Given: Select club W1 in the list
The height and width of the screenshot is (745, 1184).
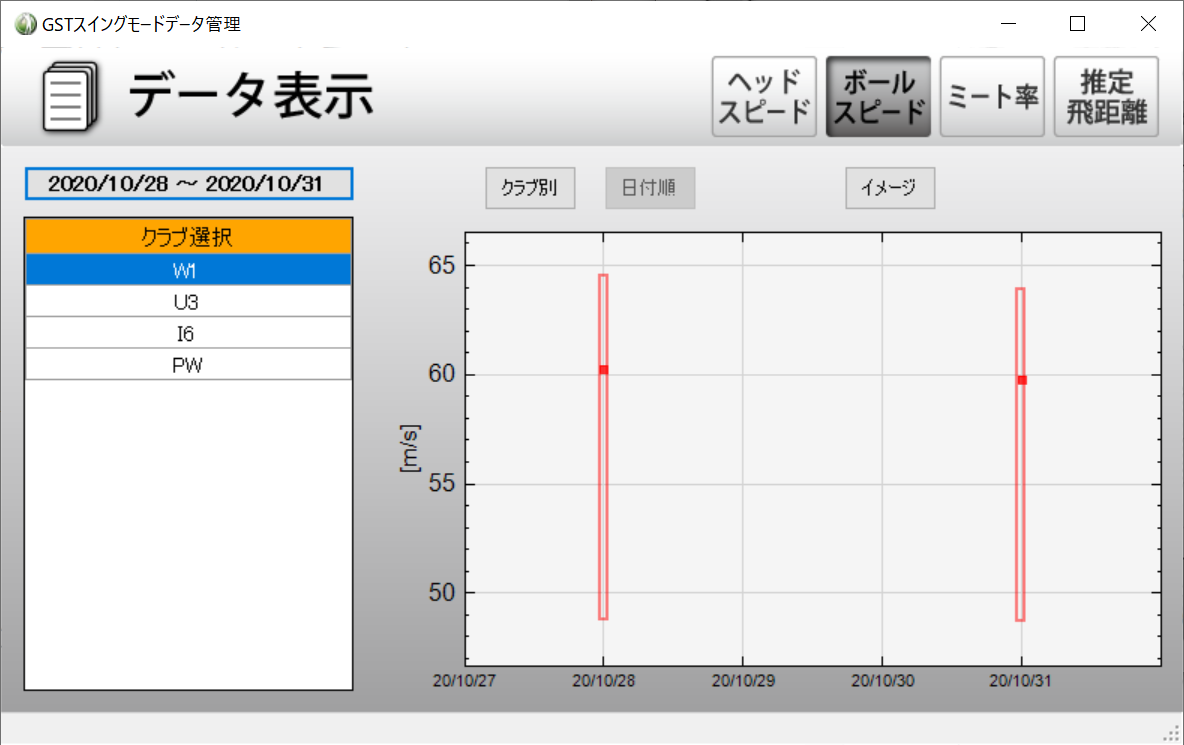Looking at the screenshot, I should 189,269.
